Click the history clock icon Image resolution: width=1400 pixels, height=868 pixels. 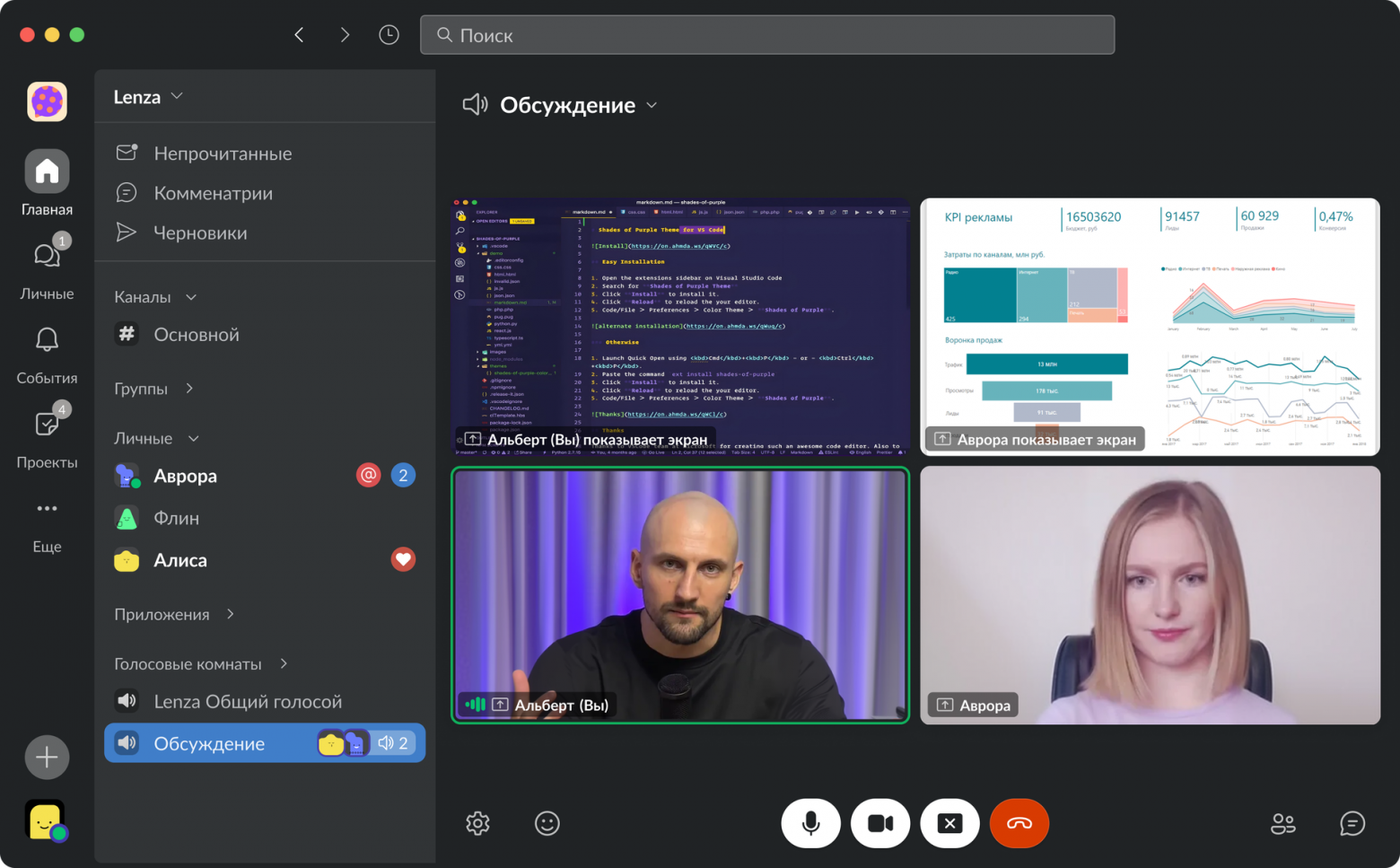click(389, 35)
